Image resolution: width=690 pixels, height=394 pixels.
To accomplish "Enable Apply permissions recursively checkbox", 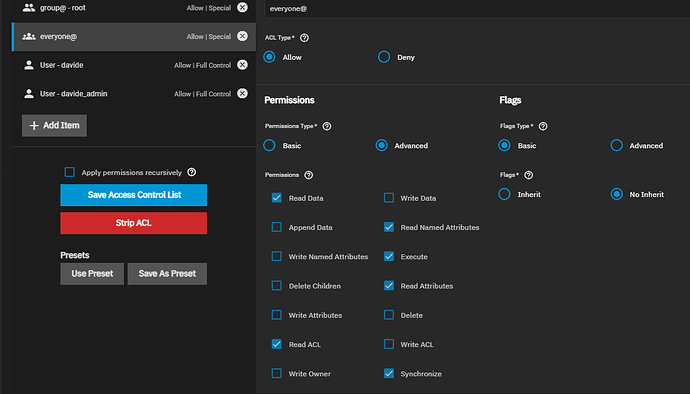I will tap(70, 172).
